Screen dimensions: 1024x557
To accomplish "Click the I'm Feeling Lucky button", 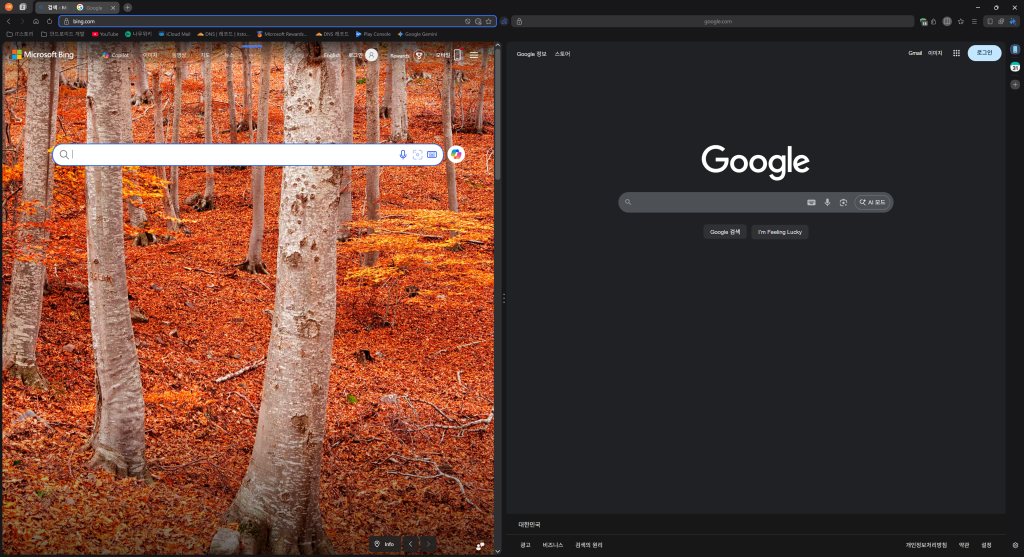I will (x=780, y=232).
